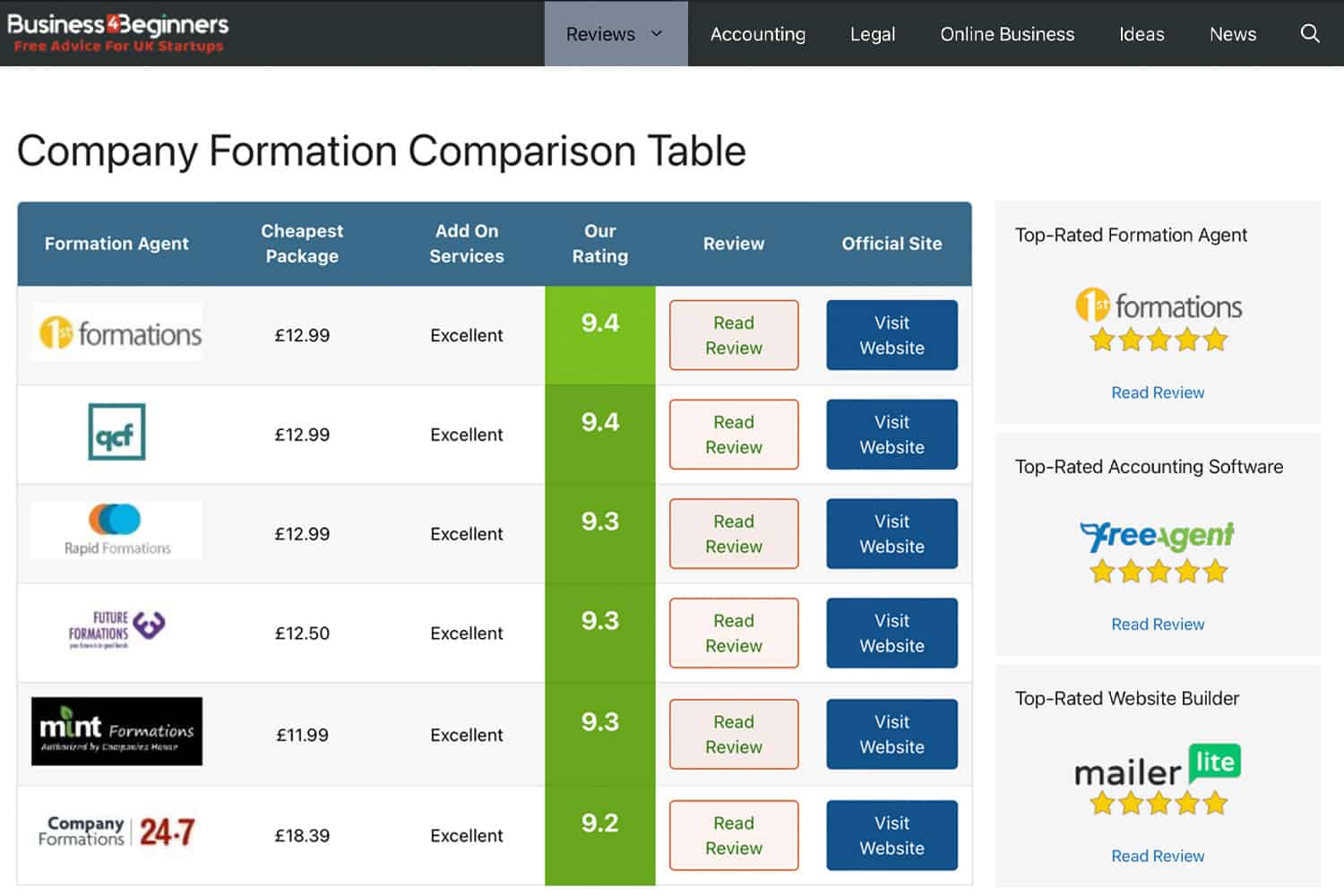This screenshot has height=896, width=1344.
Task: Click the Add On Services column header
Action: [x=467, y=244]
